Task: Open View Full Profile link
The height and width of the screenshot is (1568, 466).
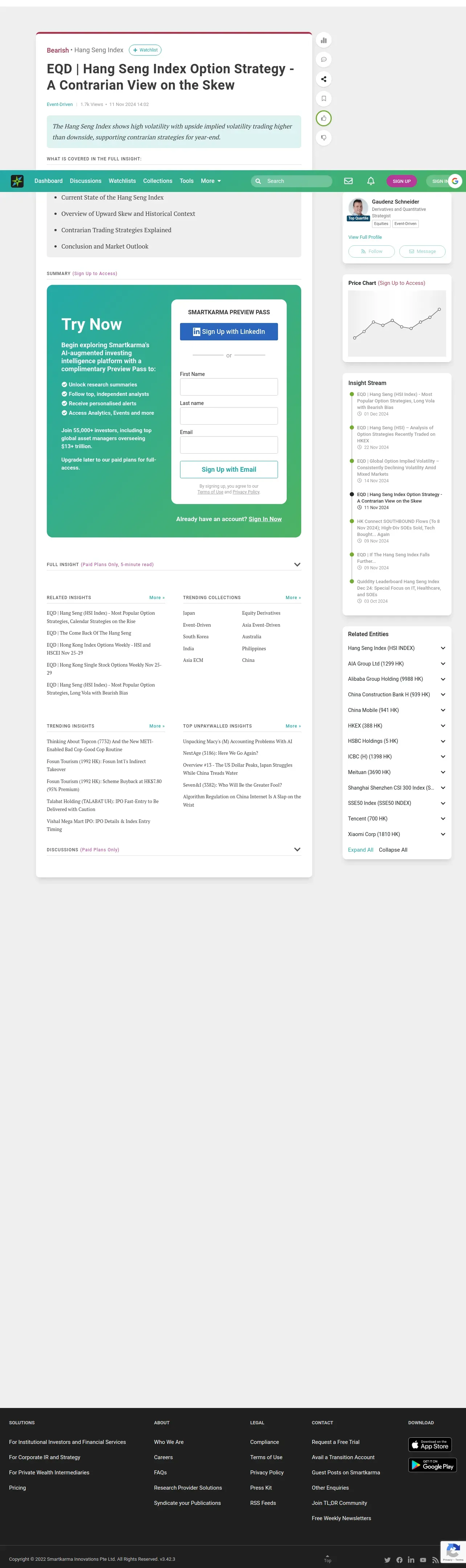Action: point(365,237)
